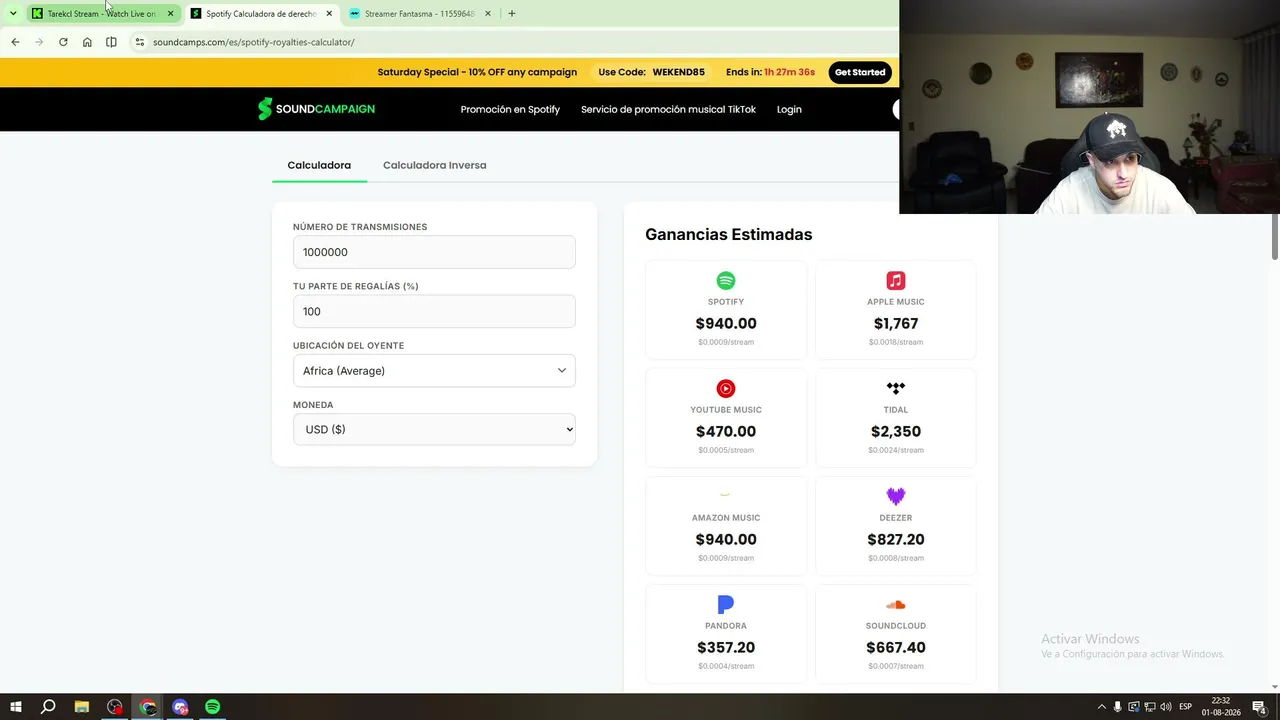The height and width of the screenshot is (720, 1280).
Task: Click the Spotify $940.00 earnings amount
Action: 726,324
